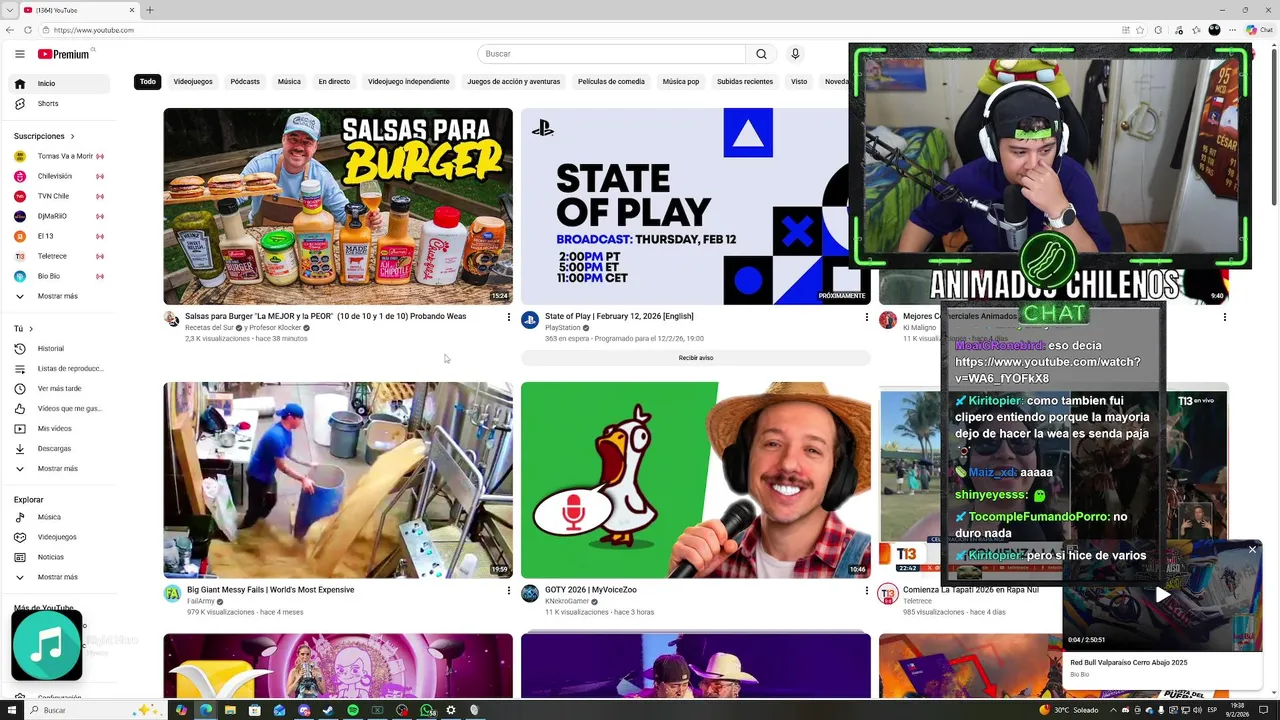Viewport: 1280px width, 720px height.
Task: Open Steam from the taskbar
Action: pyautogui.click(x=328, y=710)
